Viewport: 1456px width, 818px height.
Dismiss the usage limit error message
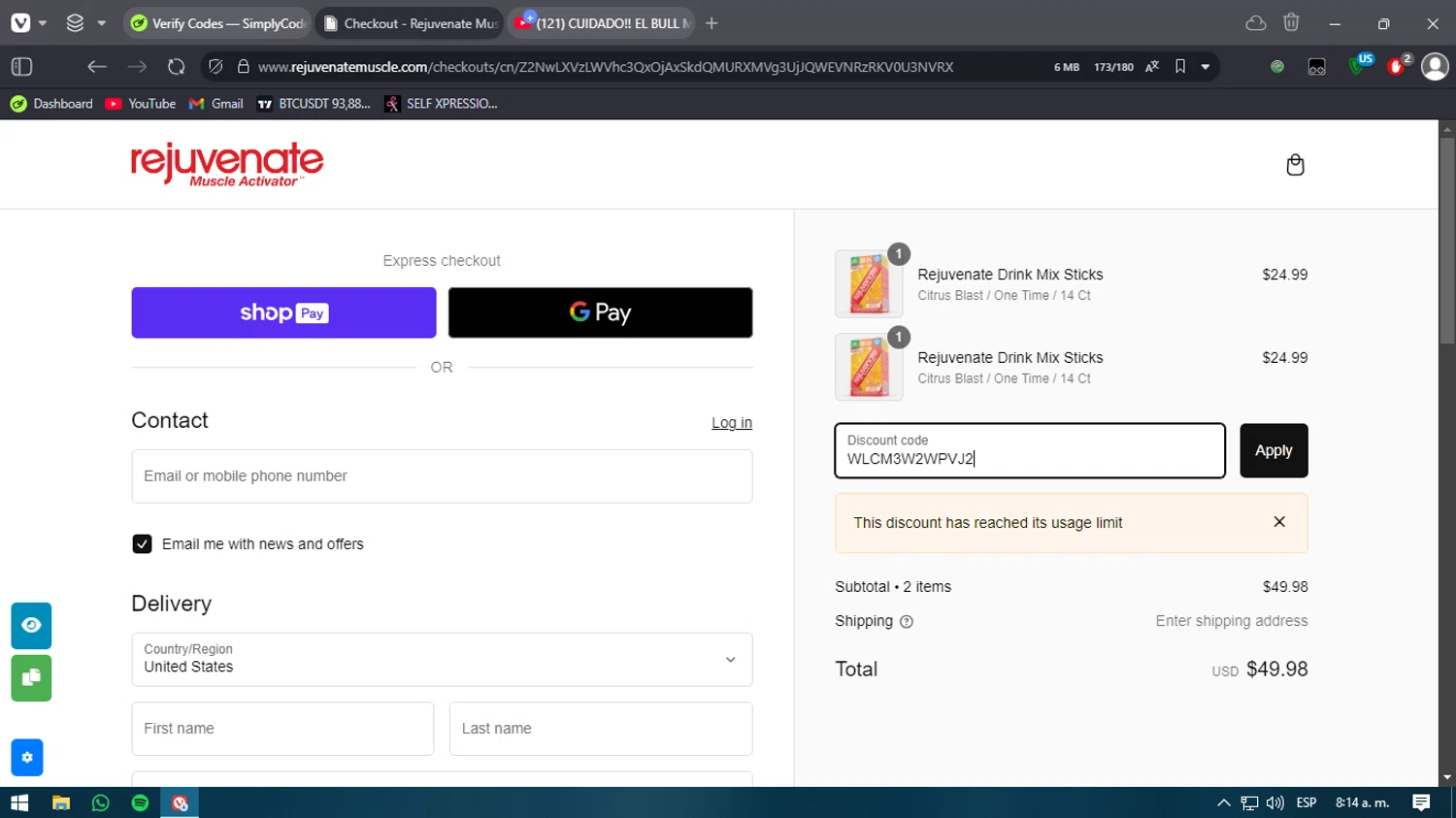[x=1279, y=522]
